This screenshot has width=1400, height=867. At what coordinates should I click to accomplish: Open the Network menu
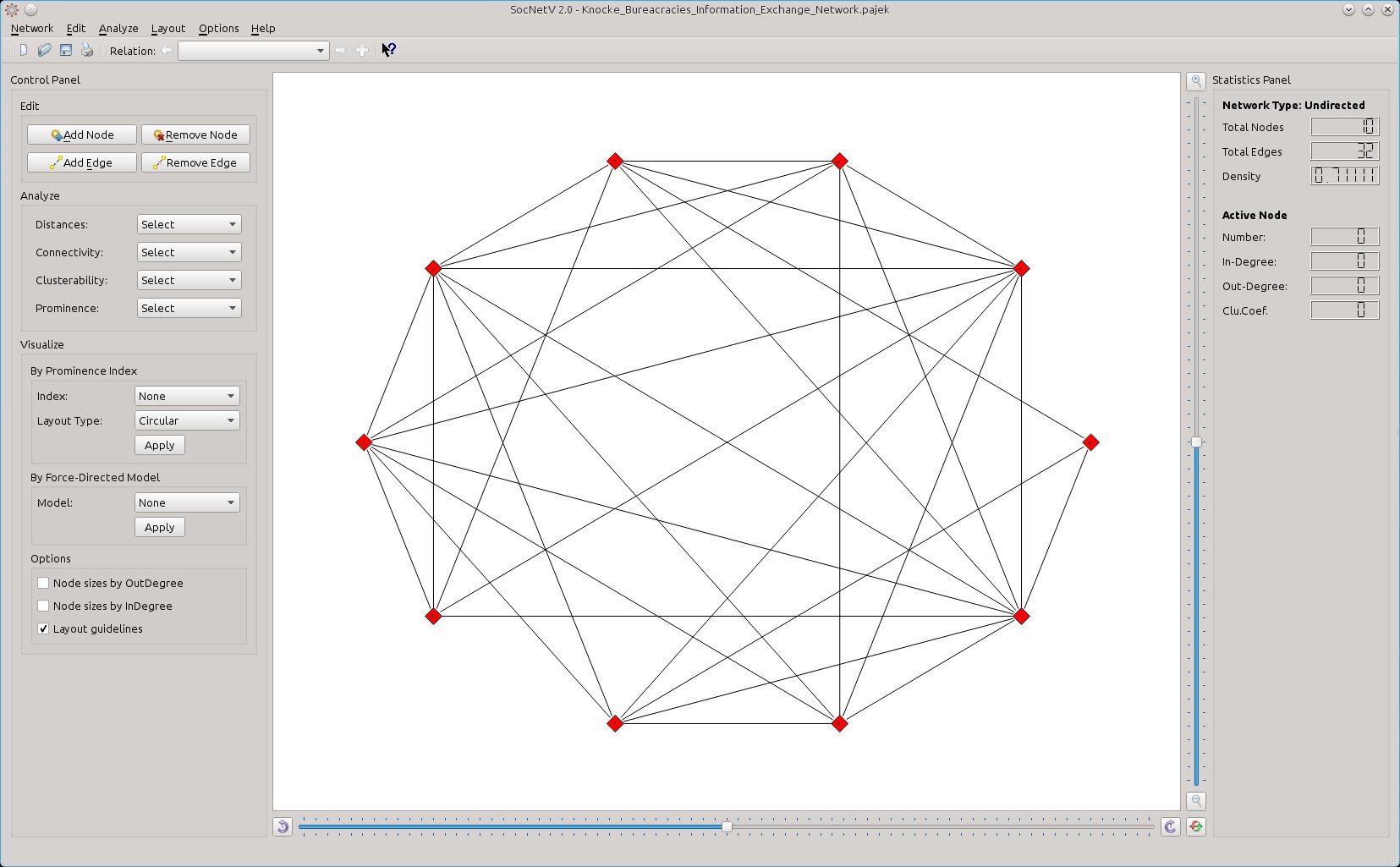(32, 28)
